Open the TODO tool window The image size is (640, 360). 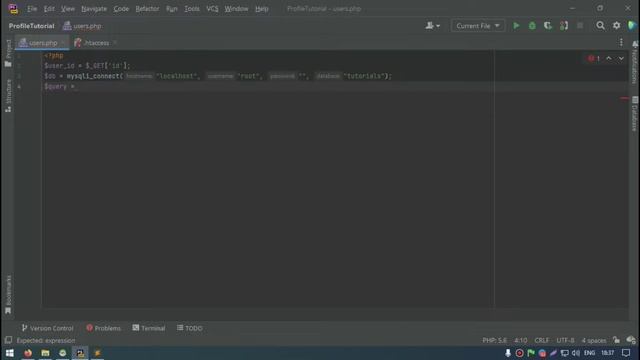(190, 328)
